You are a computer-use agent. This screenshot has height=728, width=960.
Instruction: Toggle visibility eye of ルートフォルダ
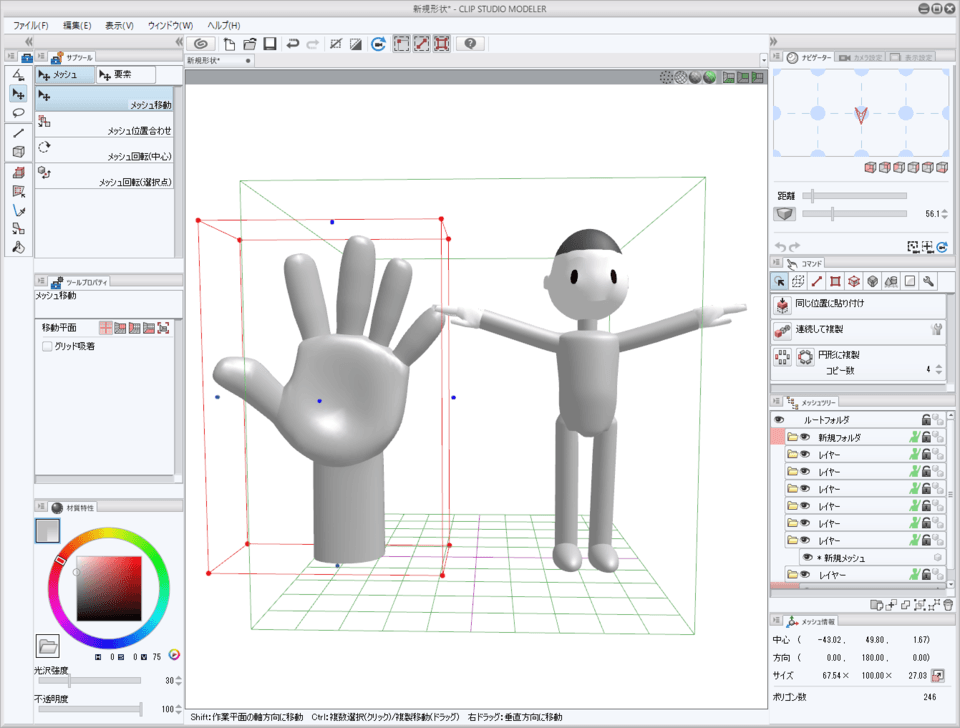click(779, 420)
